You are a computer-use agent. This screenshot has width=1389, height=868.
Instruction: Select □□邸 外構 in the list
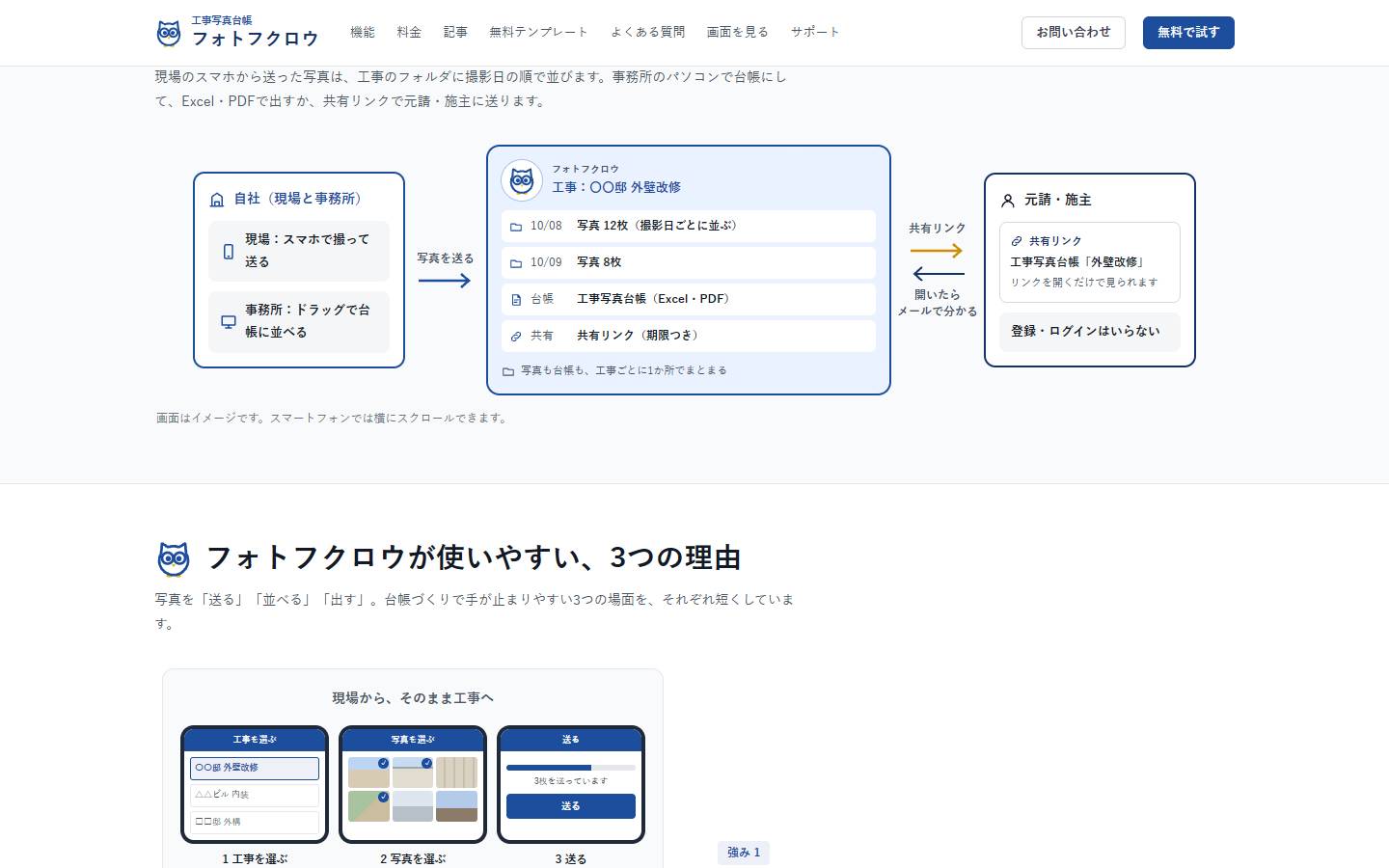[255, 822]
